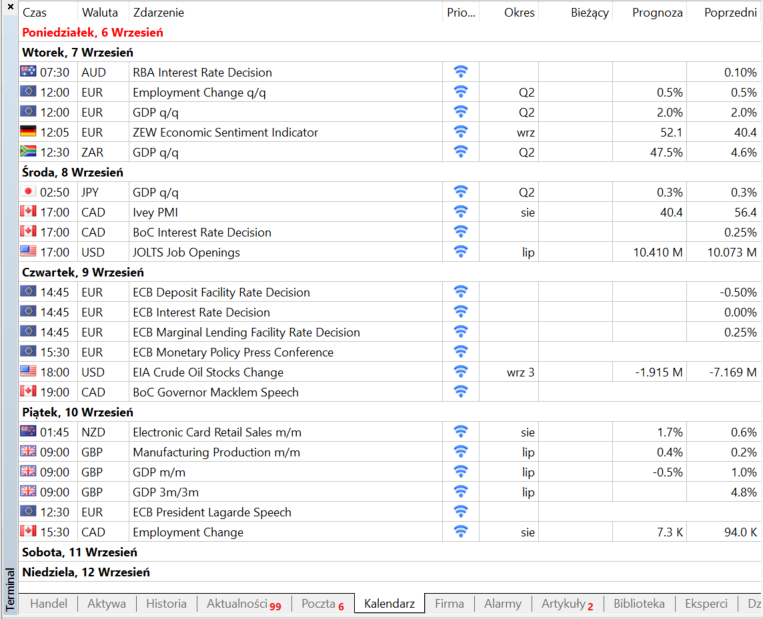Click the South African flag in ZAR GDP row
This screenshot has width=763, height=619.
click(x=28, y=151)
